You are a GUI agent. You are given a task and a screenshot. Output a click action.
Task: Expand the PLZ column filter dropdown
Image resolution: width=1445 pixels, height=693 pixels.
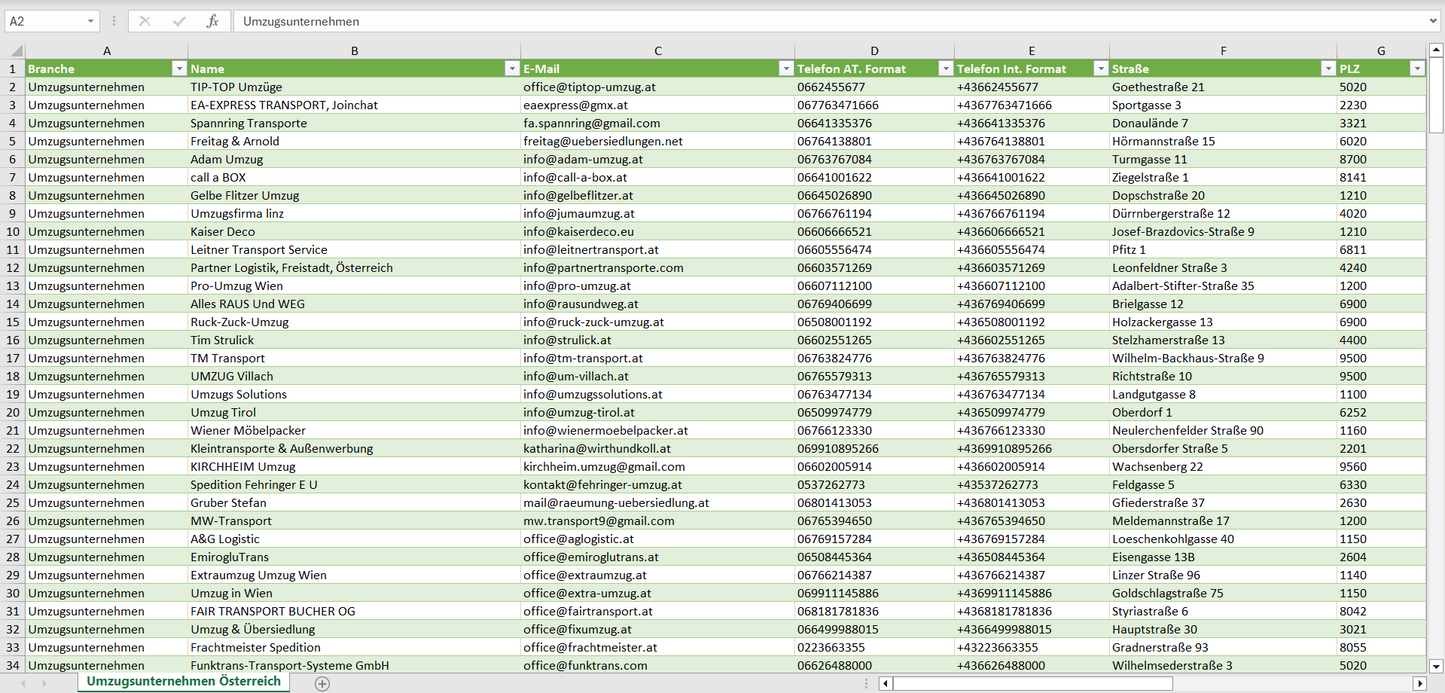(x=1416, y=69)
